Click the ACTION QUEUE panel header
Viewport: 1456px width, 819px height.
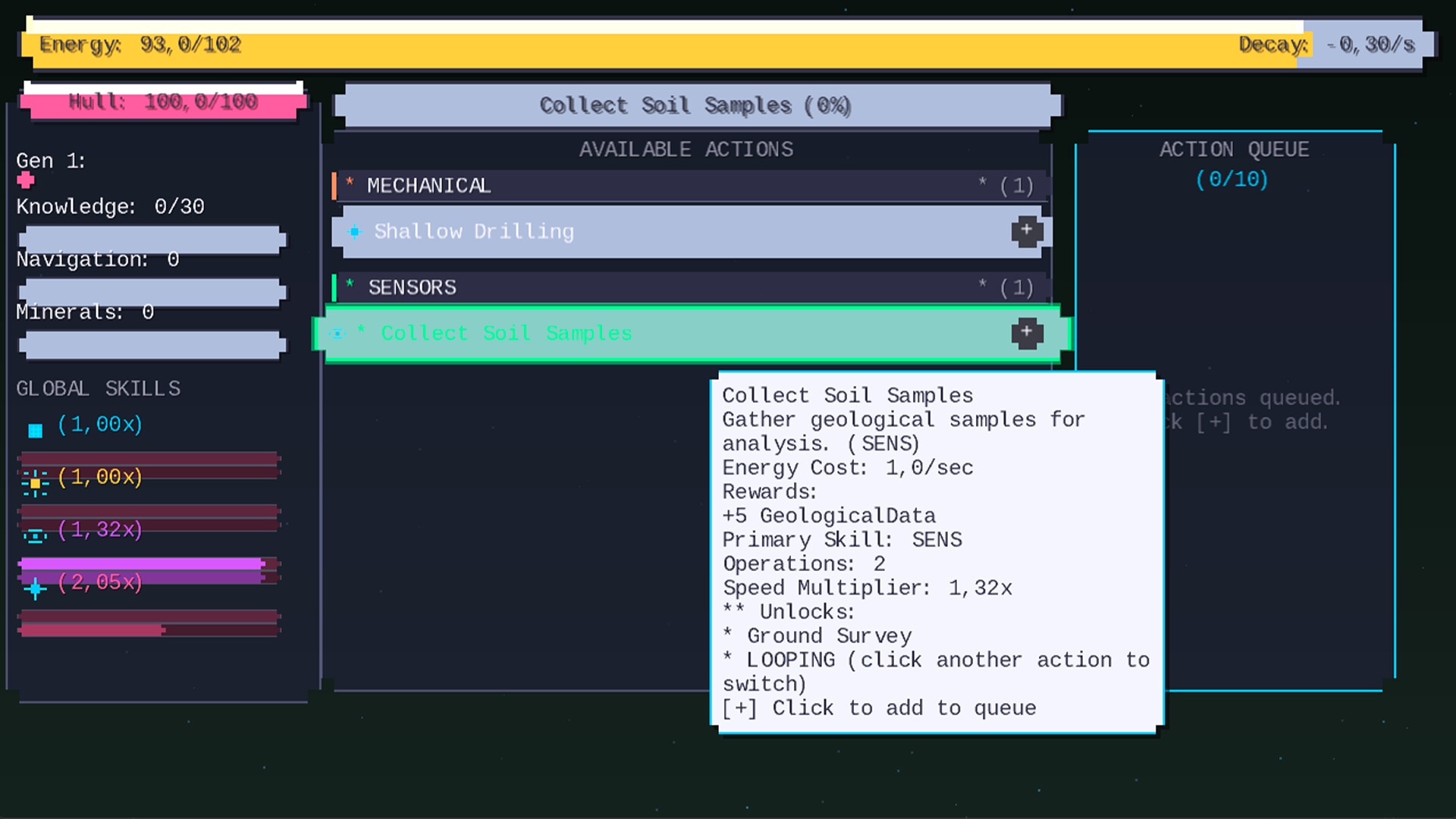point(1234,149)
